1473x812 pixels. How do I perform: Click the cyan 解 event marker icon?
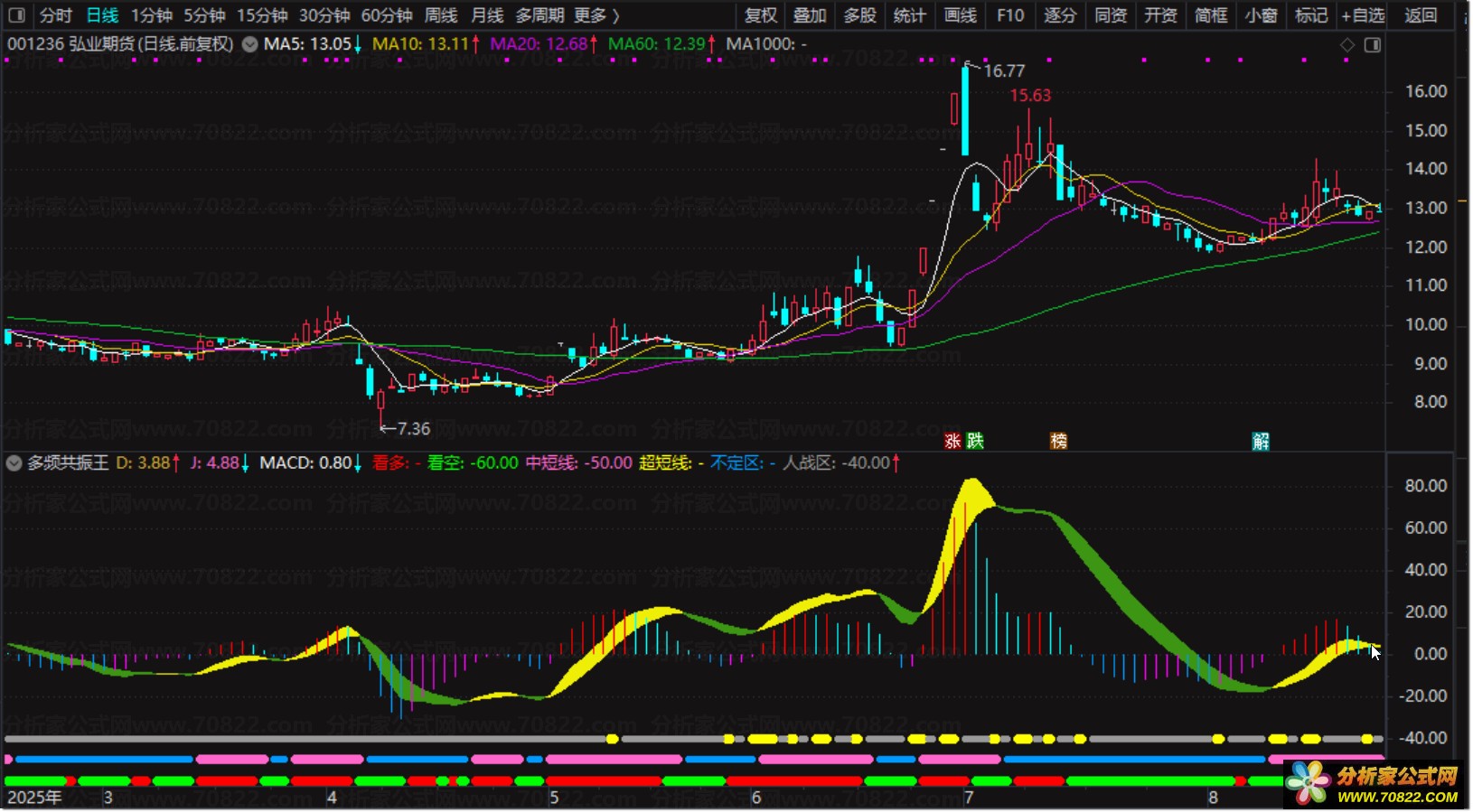tap(1261, 441)
